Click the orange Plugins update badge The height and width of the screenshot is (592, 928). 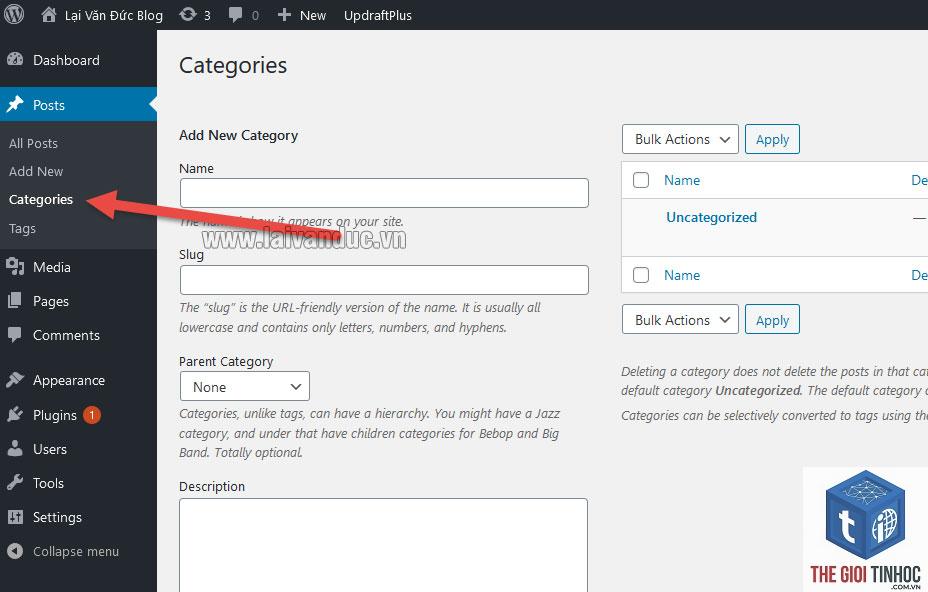click(x=92, y=415)
